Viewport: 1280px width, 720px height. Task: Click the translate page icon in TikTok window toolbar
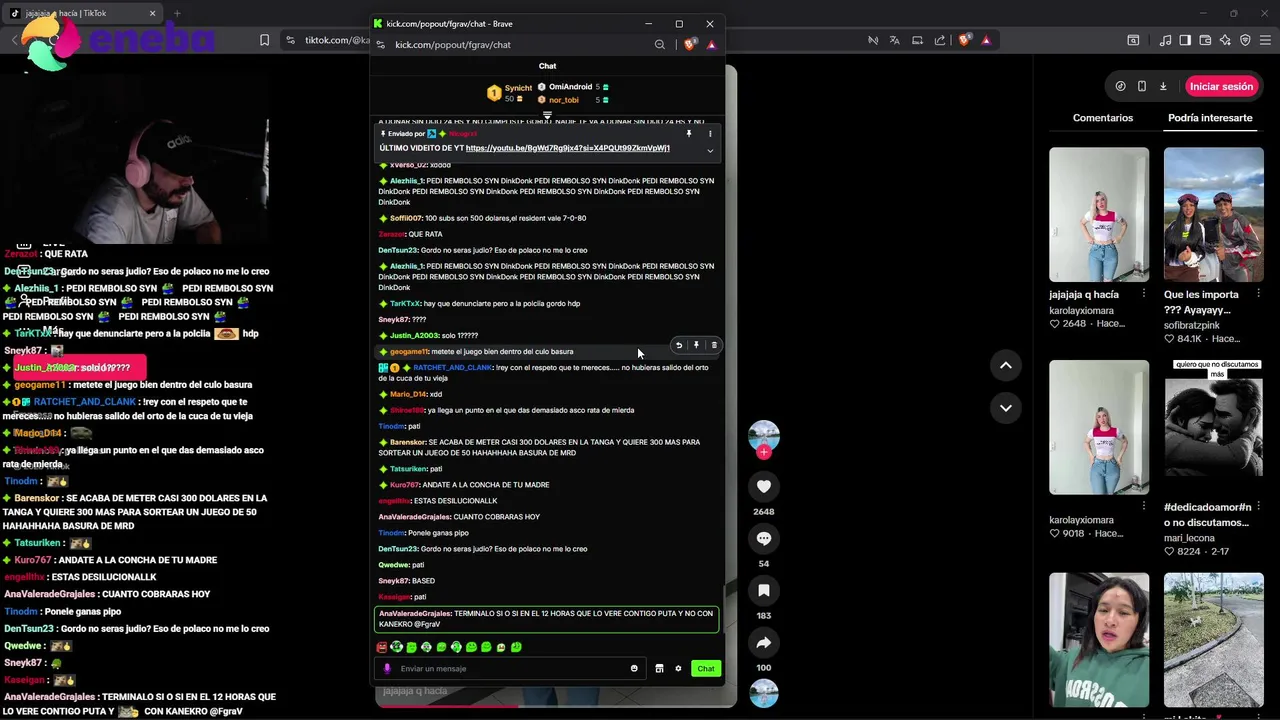point(895,40)
